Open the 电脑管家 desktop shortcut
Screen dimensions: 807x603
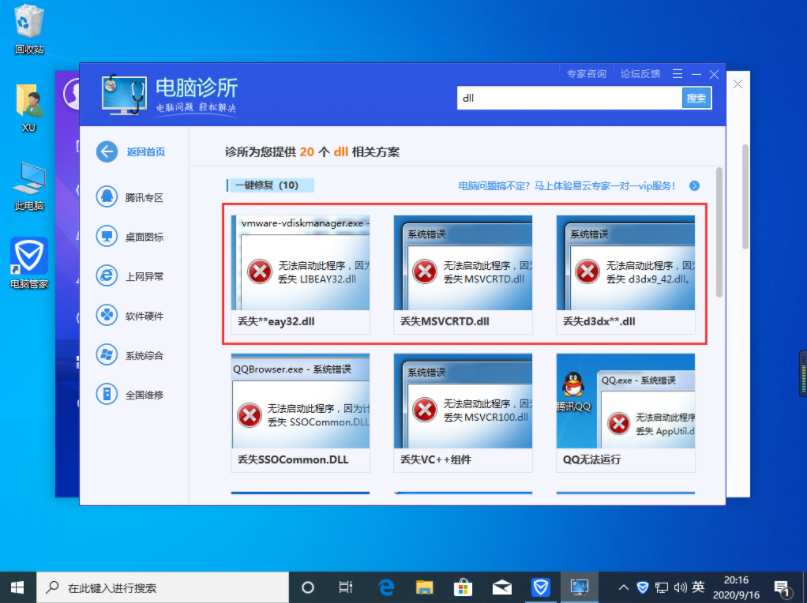pyautogui.click(x=27, y=258)
